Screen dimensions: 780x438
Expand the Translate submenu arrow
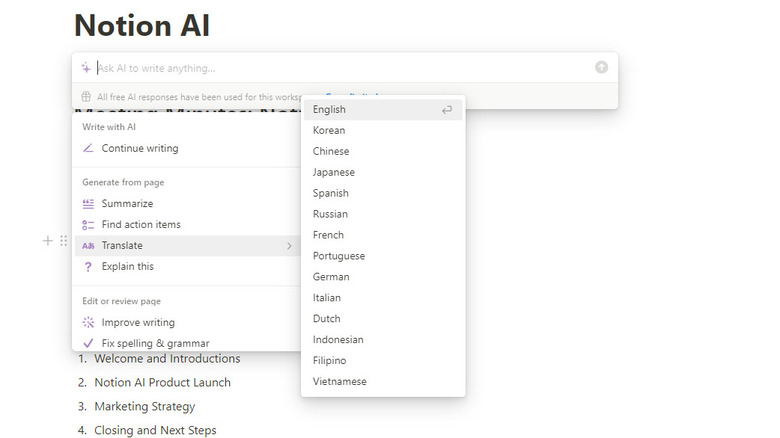(289, 246)
